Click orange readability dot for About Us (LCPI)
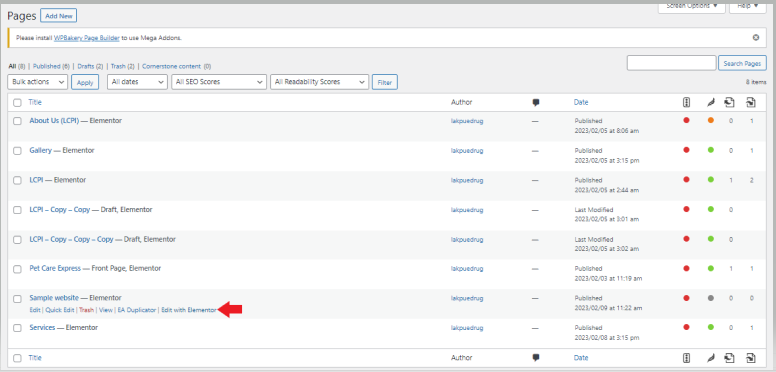This screenshot has height=372, width=776. (x=711, y=120)
